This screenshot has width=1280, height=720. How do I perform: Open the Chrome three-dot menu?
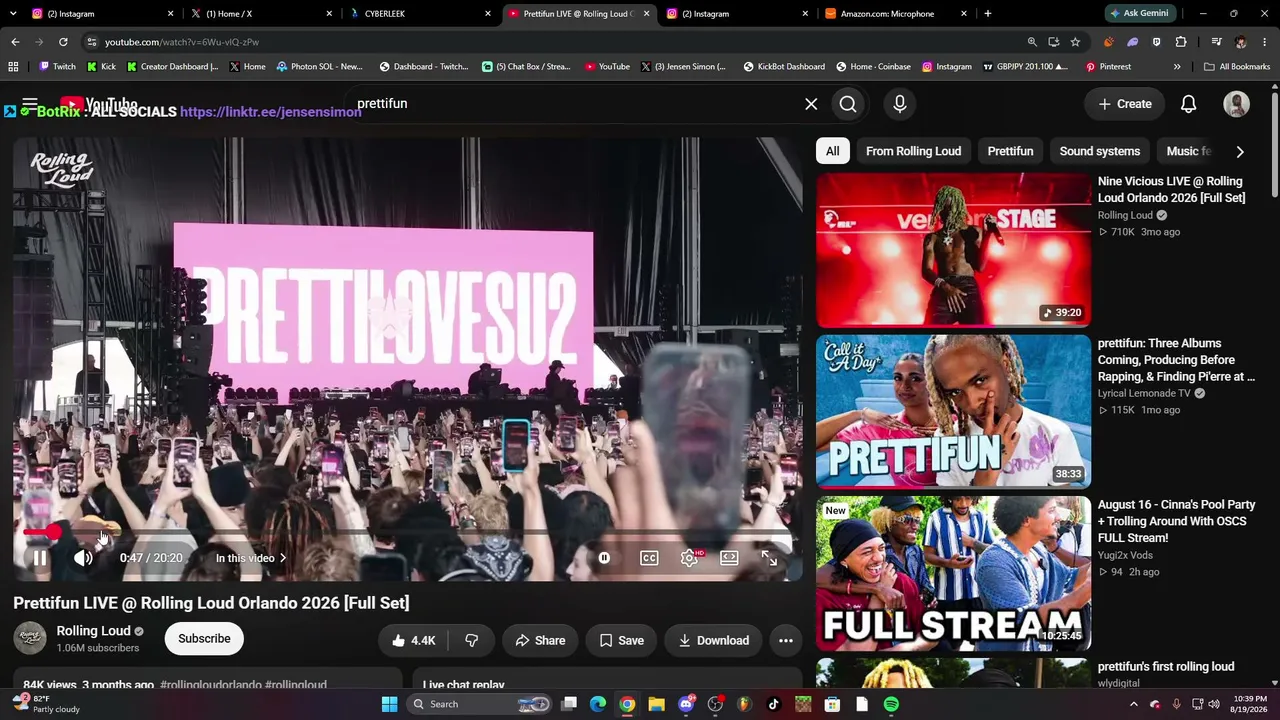[x=1265, y=42]
